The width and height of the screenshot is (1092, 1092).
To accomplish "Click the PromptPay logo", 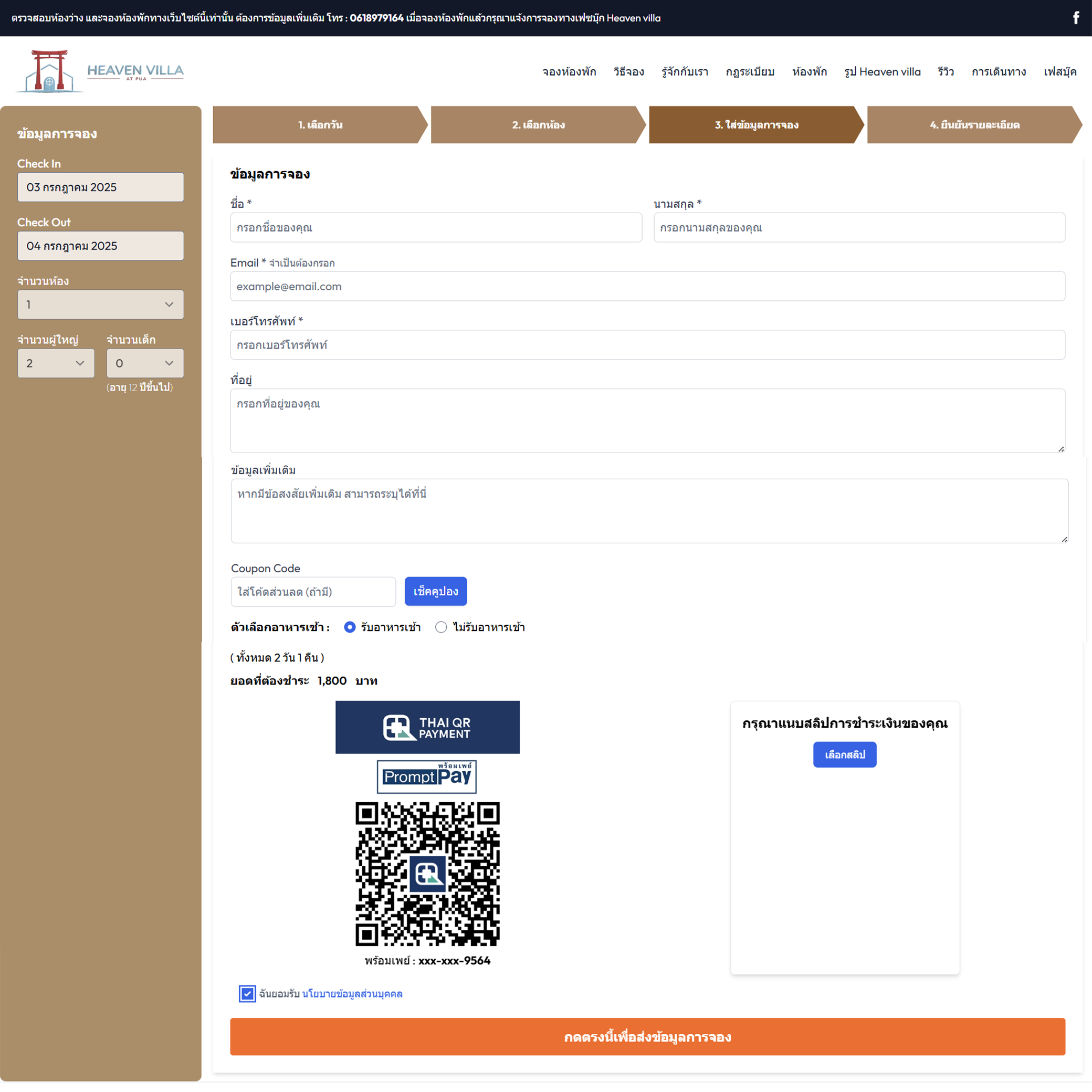I will click(427, 776).
